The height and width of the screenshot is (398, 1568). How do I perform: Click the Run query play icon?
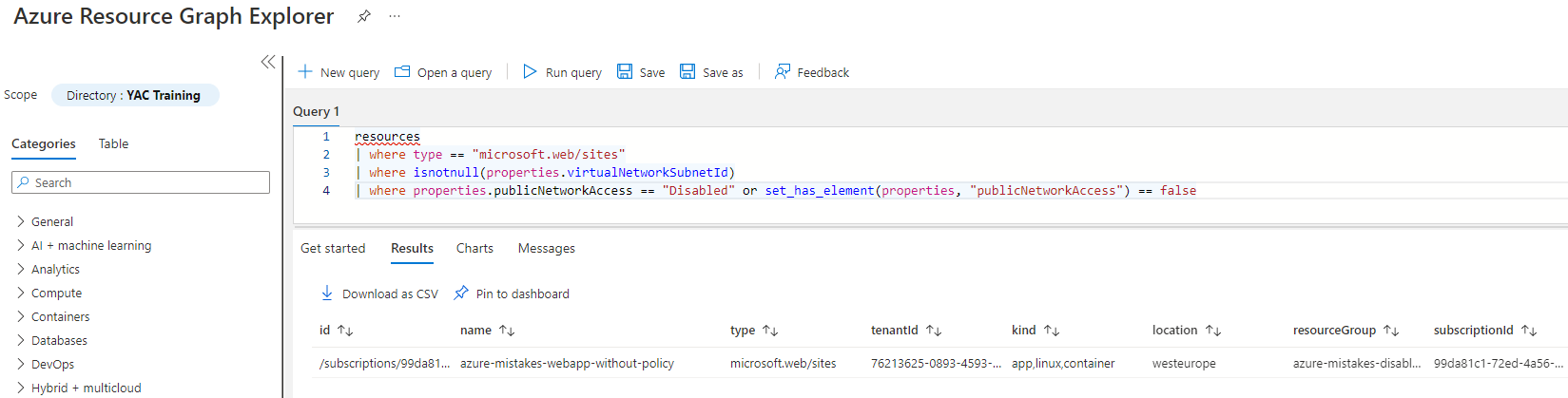pyautogui.click(x=530, y=71)
